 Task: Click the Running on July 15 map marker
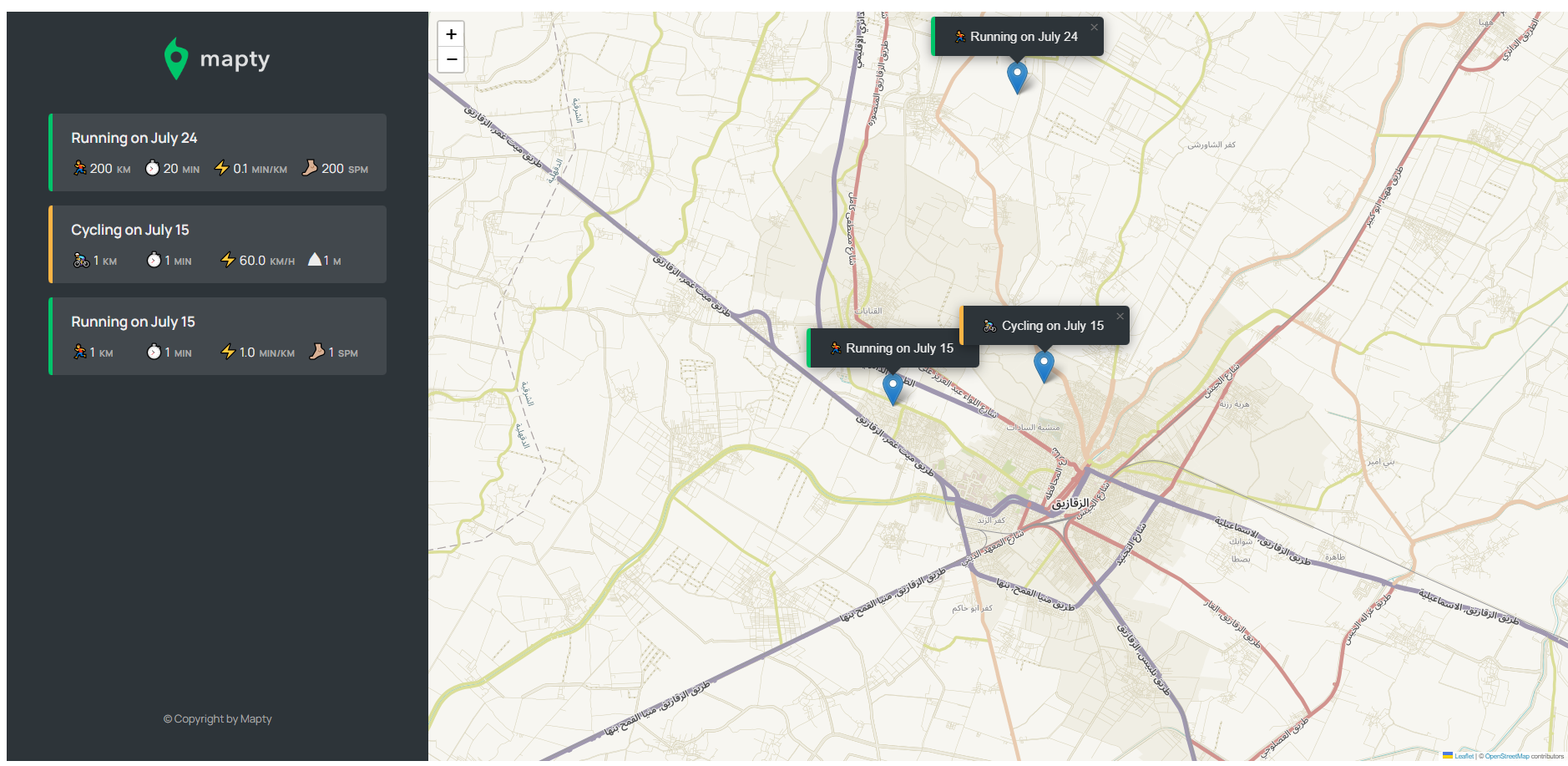[893, 388]
